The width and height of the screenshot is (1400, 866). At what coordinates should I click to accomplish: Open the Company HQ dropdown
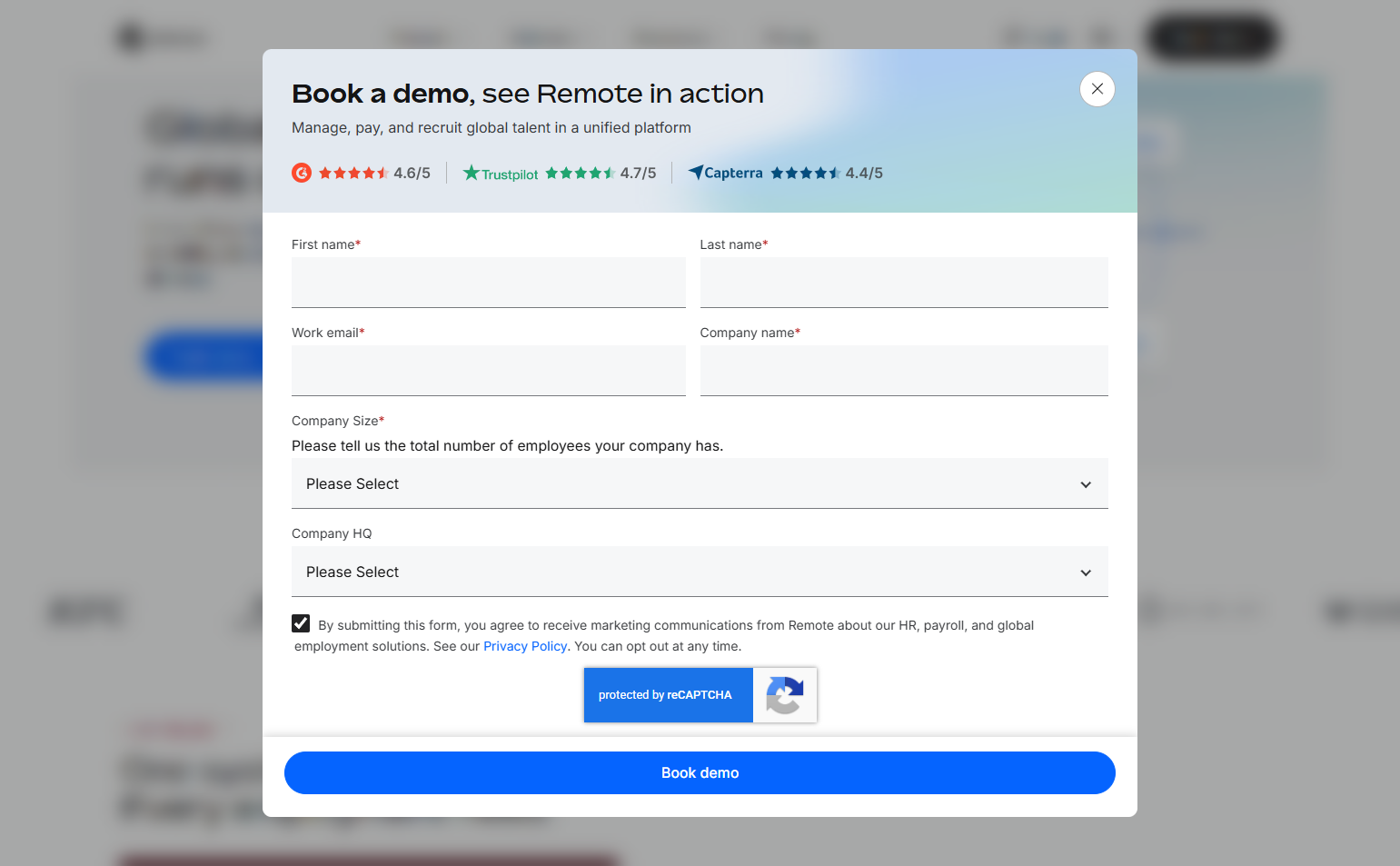700,572
